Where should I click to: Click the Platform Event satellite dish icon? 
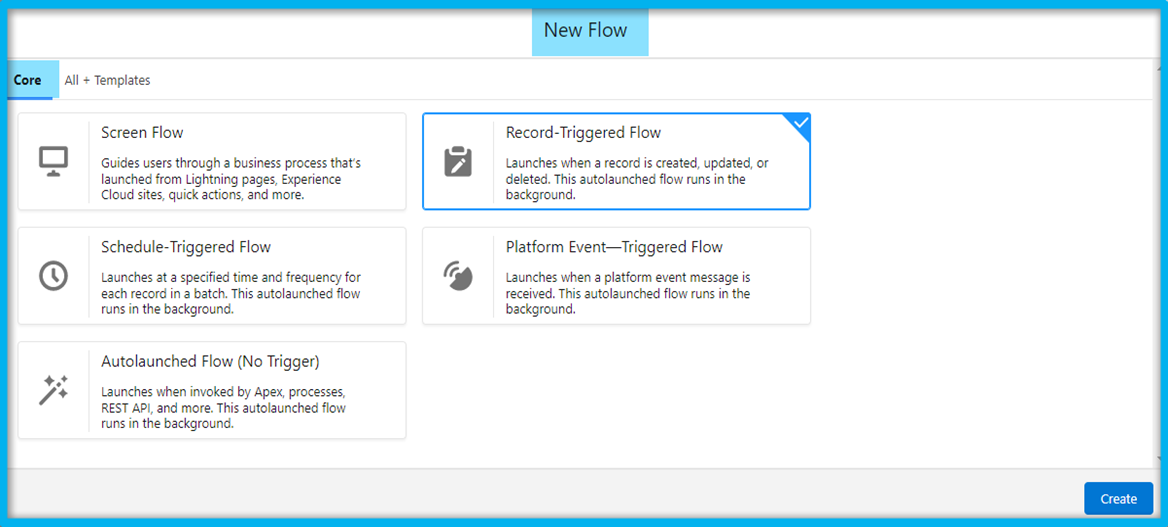pyautogui.click(x=458, y=276)
